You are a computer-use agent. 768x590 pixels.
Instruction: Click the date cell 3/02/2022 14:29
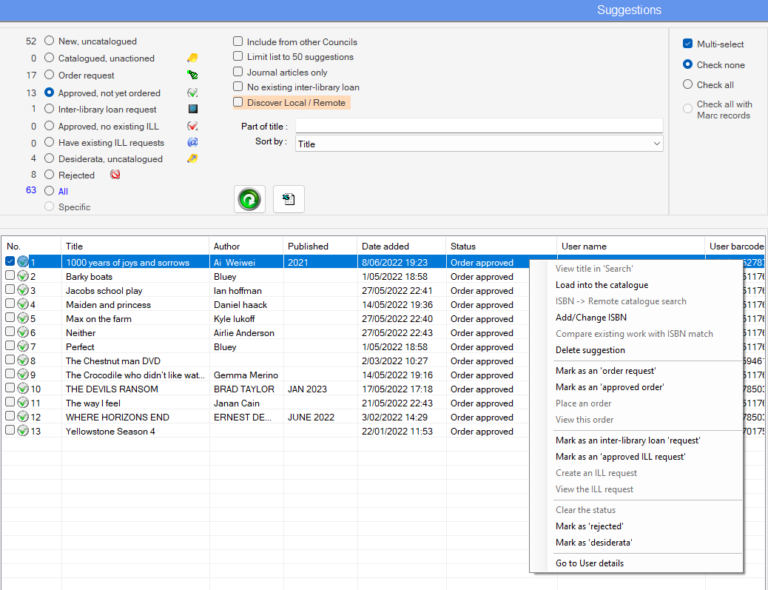coord(395,417)
